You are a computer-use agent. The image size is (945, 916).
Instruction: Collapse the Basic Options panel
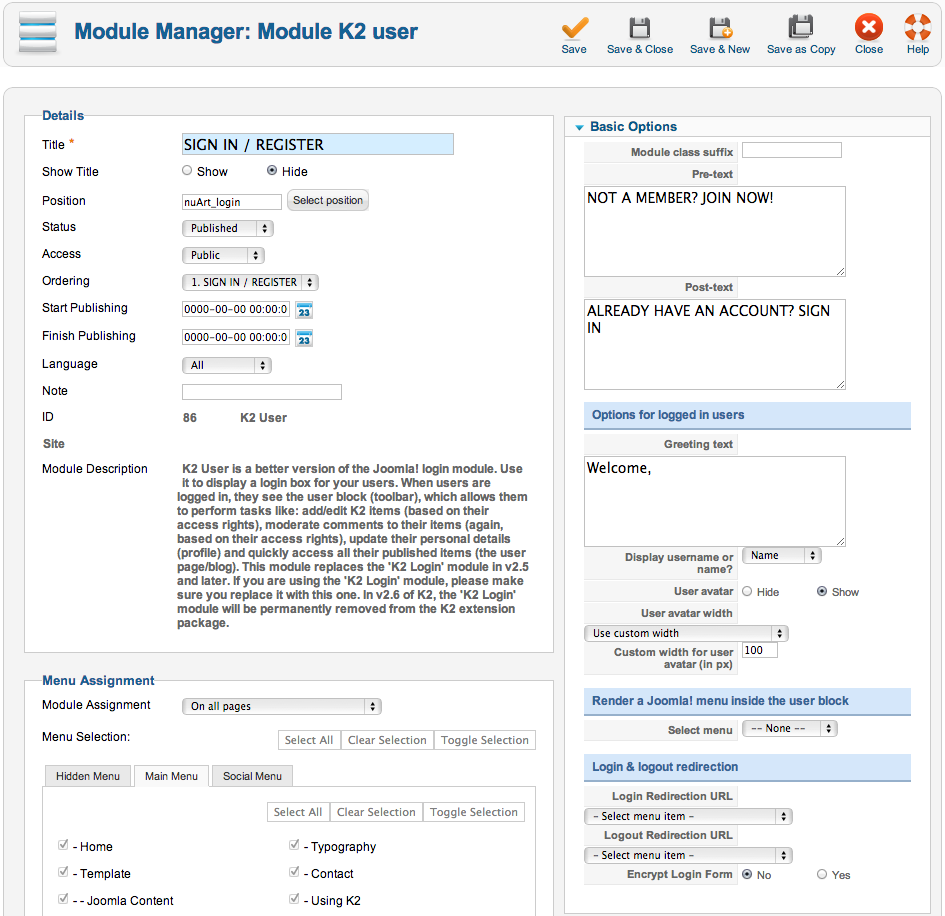[x=579, y=127]
